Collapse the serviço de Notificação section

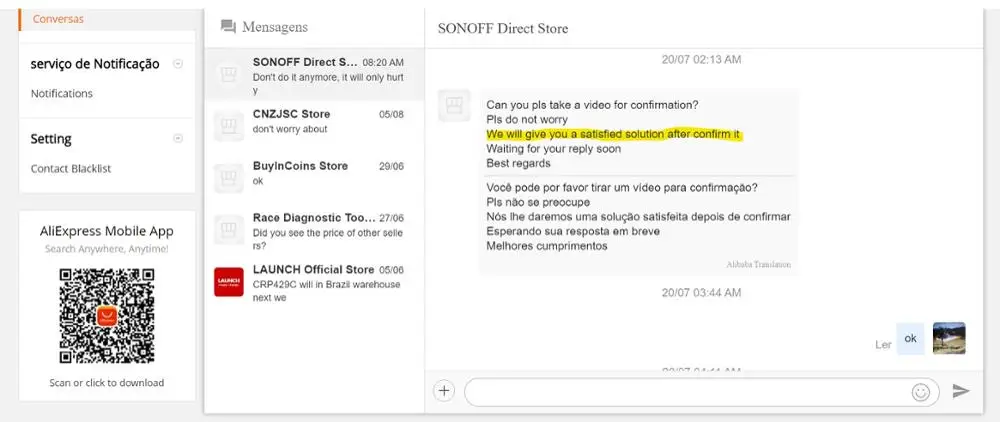[x=179, y=64]
